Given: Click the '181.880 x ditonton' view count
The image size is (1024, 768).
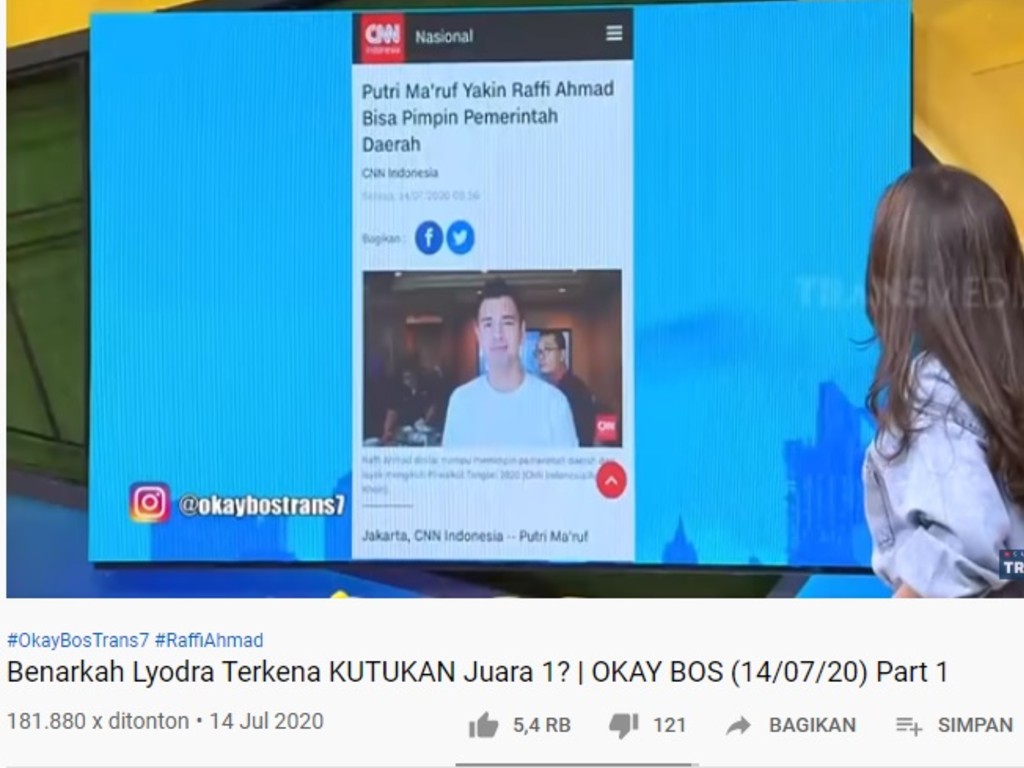Looking at the screenshot, I should coord(98,721).
